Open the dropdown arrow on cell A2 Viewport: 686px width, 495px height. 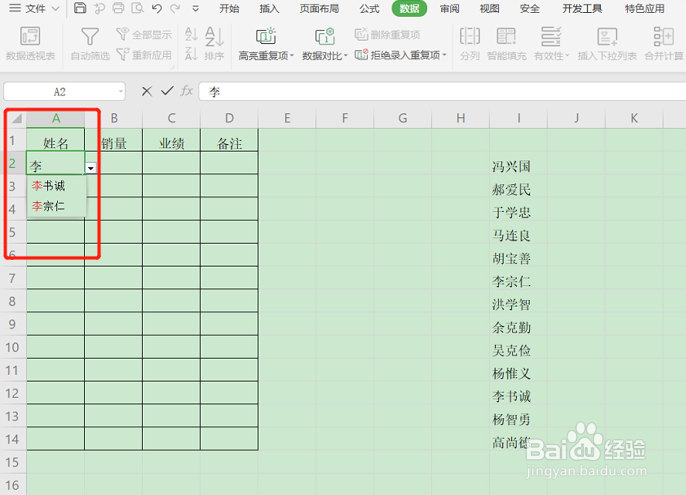coord(91,168)
